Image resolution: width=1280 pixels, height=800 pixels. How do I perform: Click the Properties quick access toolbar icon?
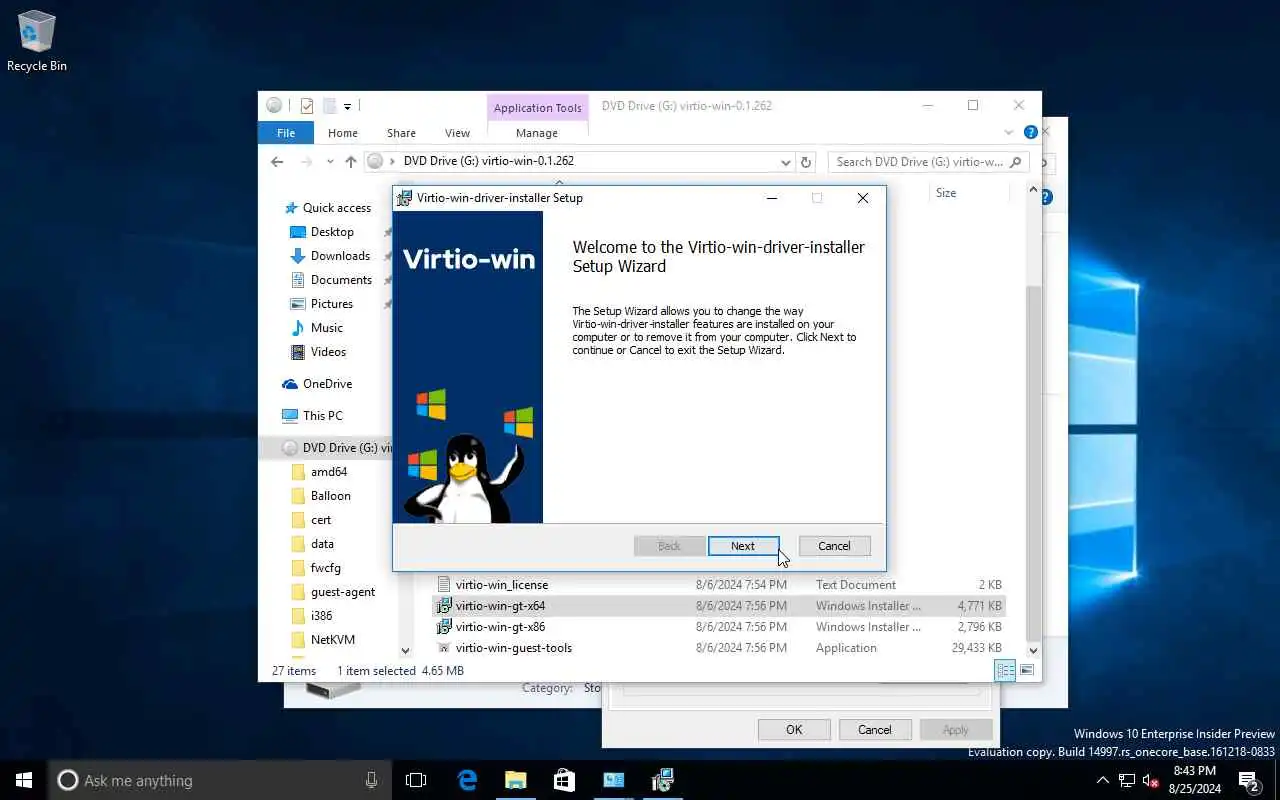click(307, 105)
